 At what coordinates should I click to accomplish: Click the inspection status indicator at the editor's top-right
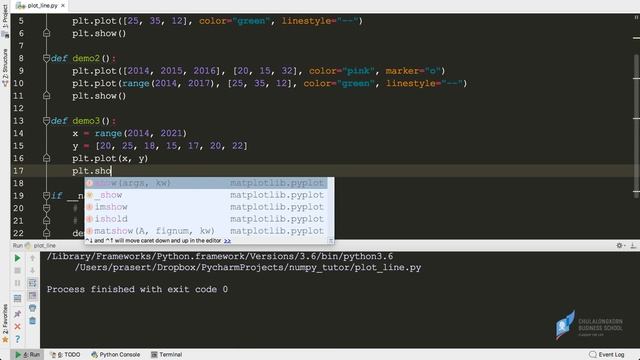coord(636,18)
